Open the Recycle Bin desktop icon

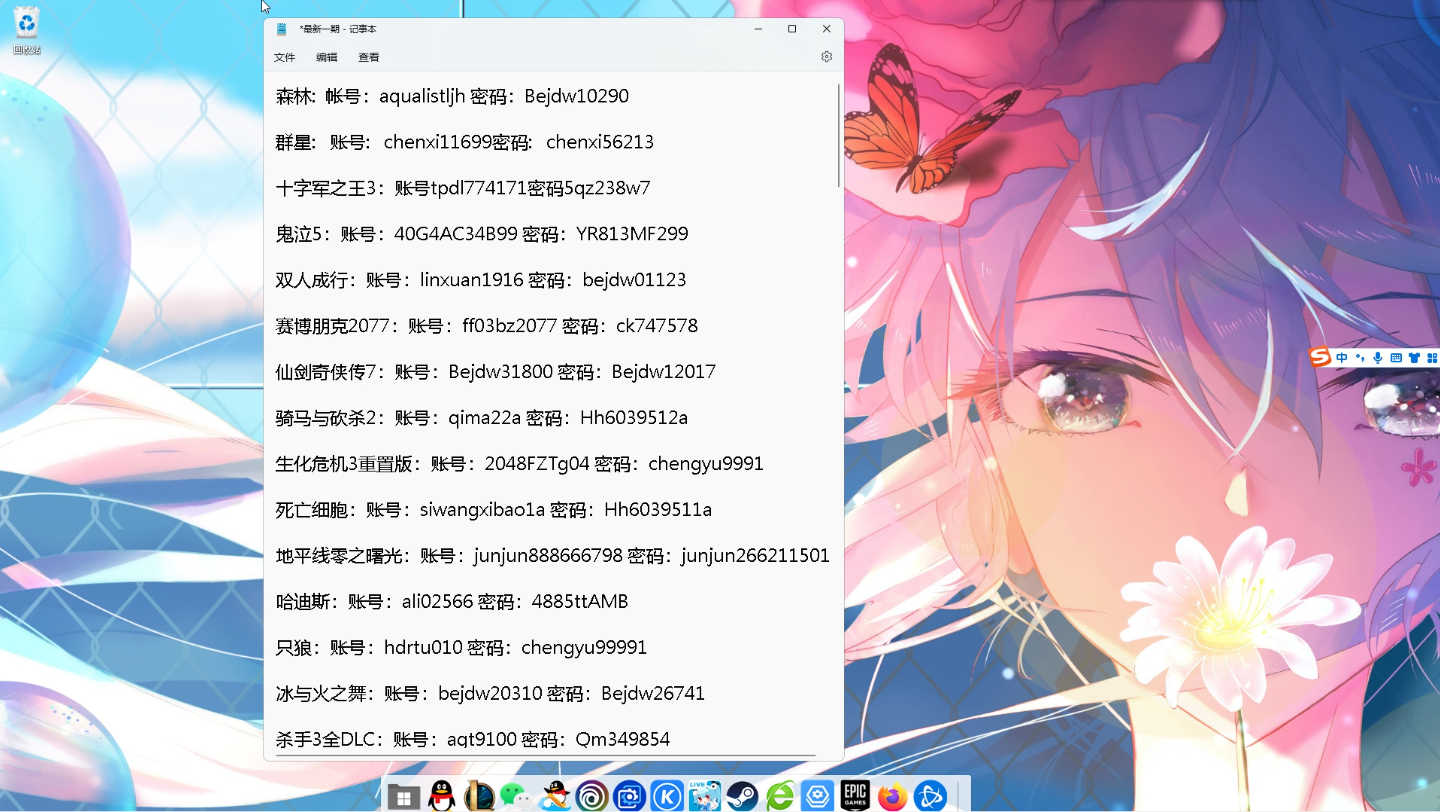pos(27,30)
